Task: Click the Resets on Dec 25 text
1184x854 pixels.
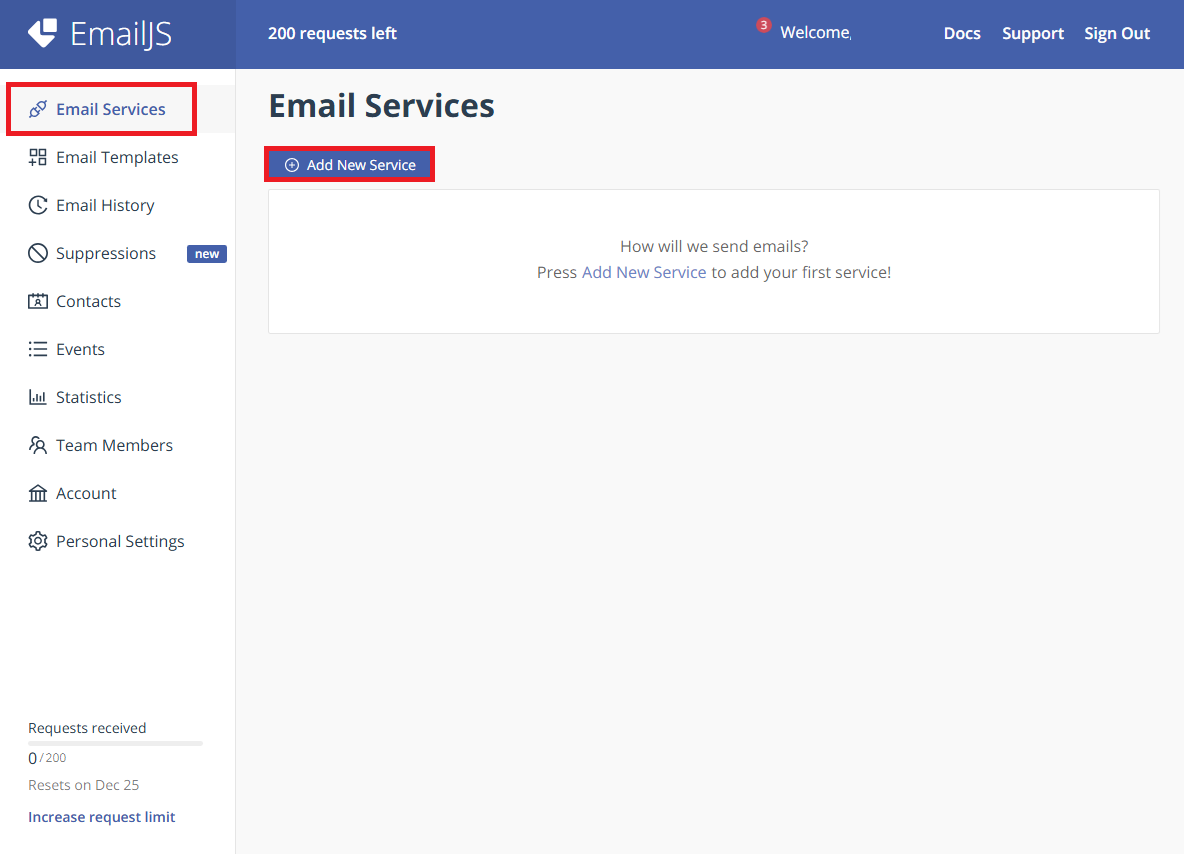Action: (83, 785)
